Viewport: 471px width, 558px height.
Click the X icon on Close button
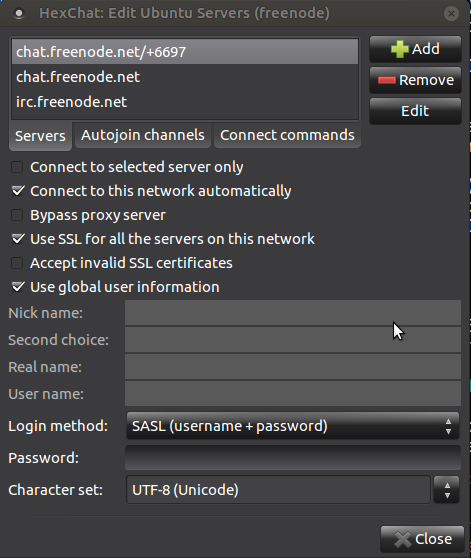403,539
